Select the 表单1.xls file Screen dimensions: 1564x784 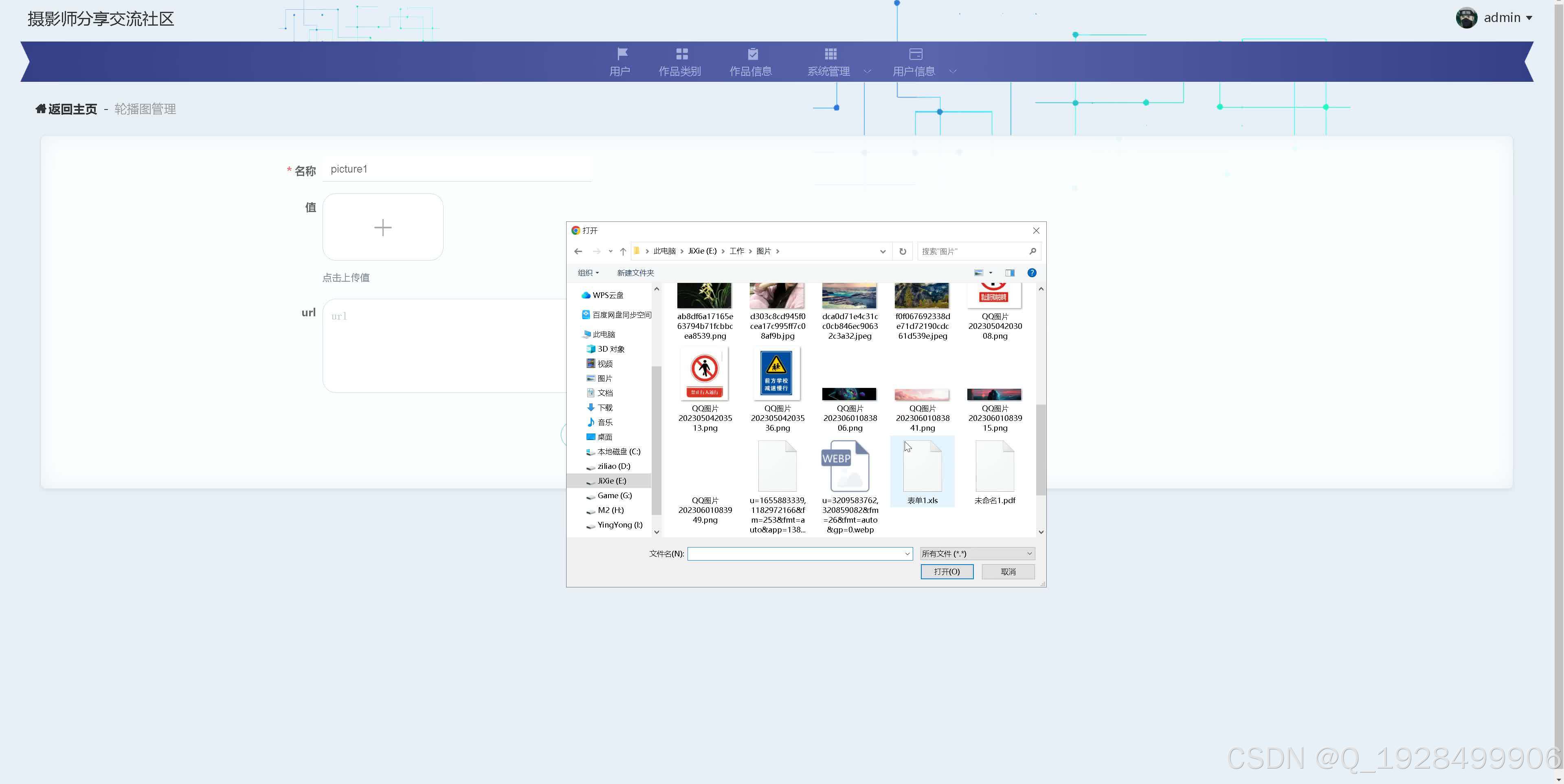point(922,472)
